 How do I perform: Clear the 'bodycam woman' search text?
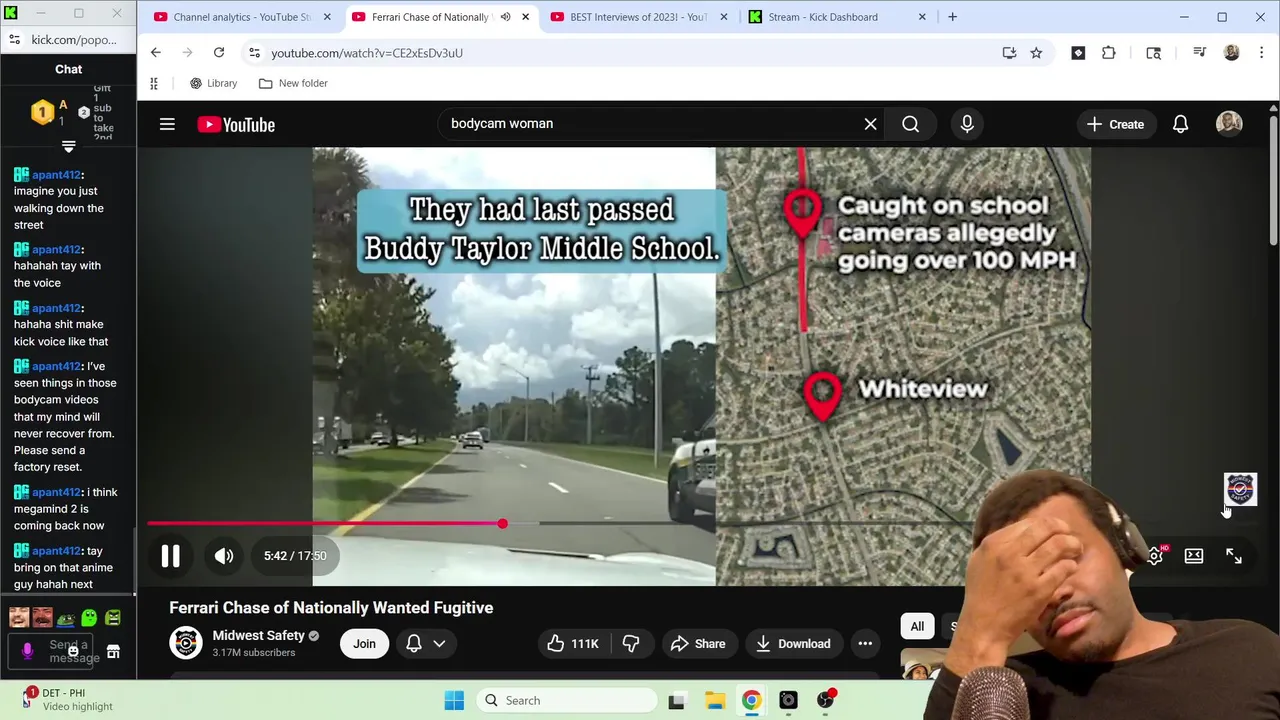[870, 124]
